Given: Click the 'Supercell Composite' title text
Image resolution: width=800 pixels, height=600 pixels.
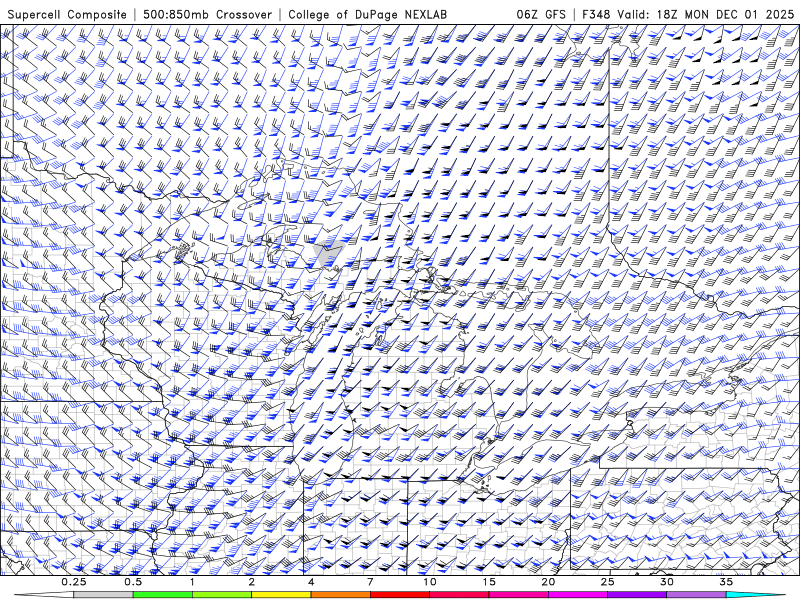Looking at the screenshot, I should (67, 15).
